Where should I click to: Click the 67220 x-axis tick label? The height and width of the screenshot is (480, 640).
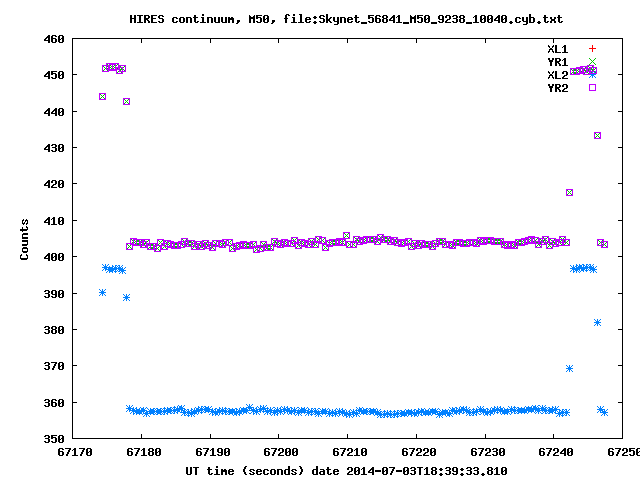[x=419, y=452]
